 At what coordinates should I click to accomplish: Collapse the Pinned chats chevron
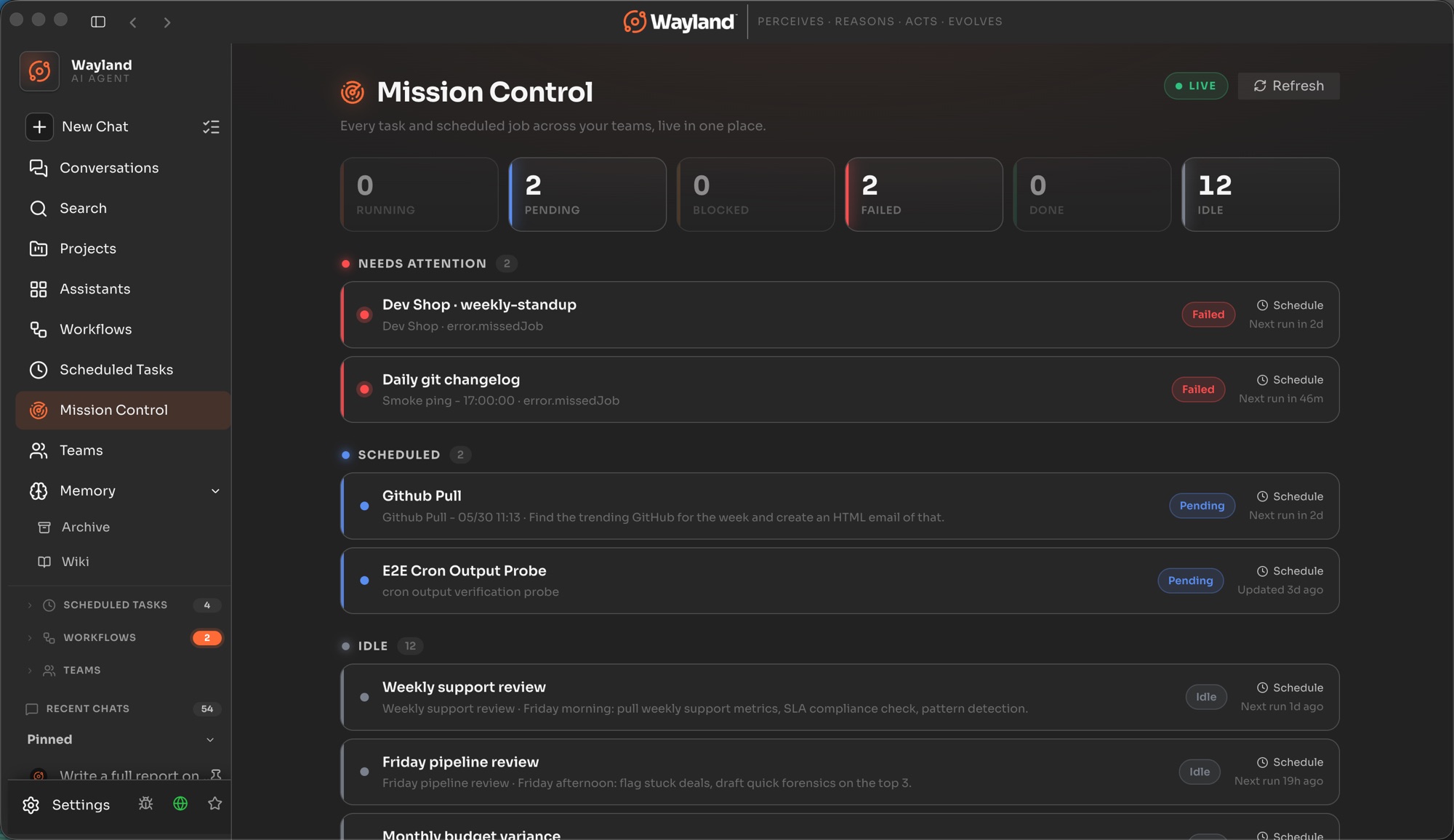[210, 740]
